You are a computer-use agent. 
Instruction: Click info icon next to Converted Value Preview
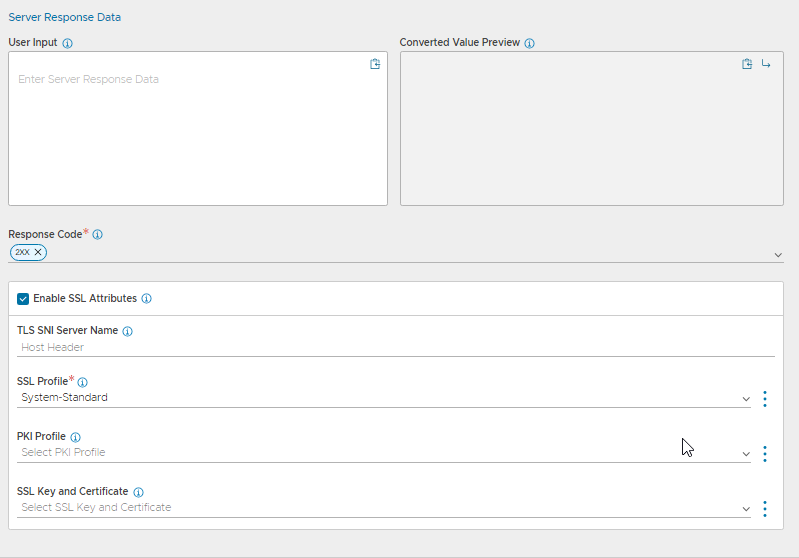529,43
